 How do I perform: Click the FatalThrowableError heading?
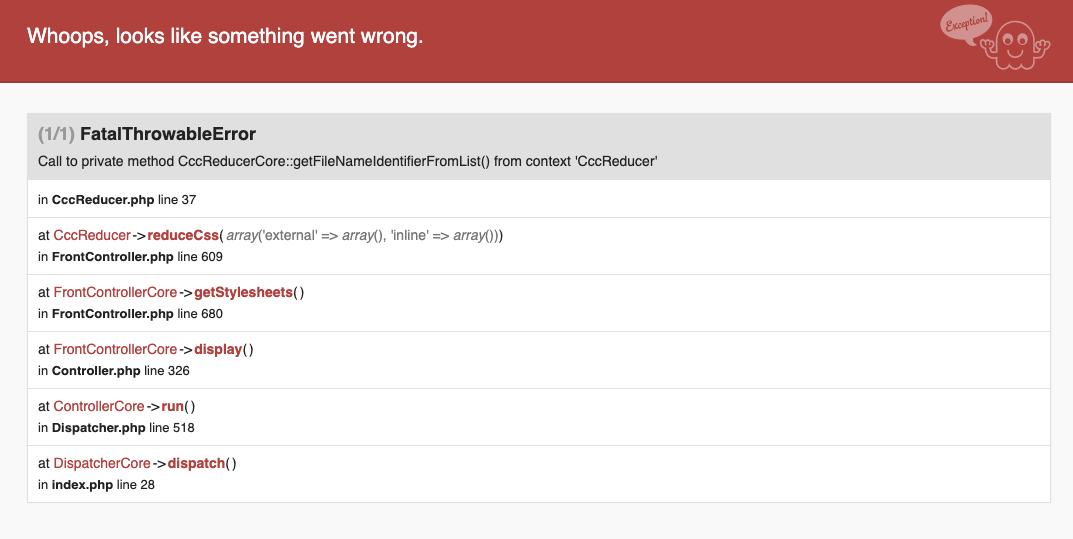(168, 134)
